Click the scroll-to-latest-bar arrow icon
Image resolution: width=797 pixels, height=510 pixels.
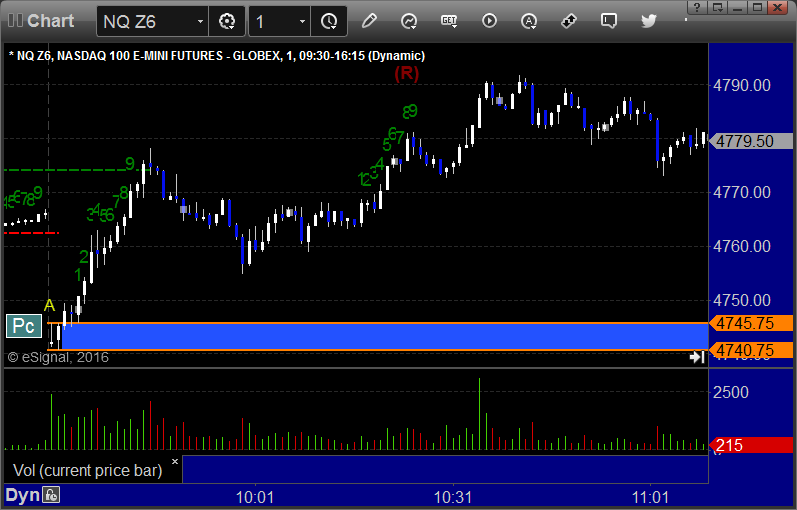coord(697,357)
